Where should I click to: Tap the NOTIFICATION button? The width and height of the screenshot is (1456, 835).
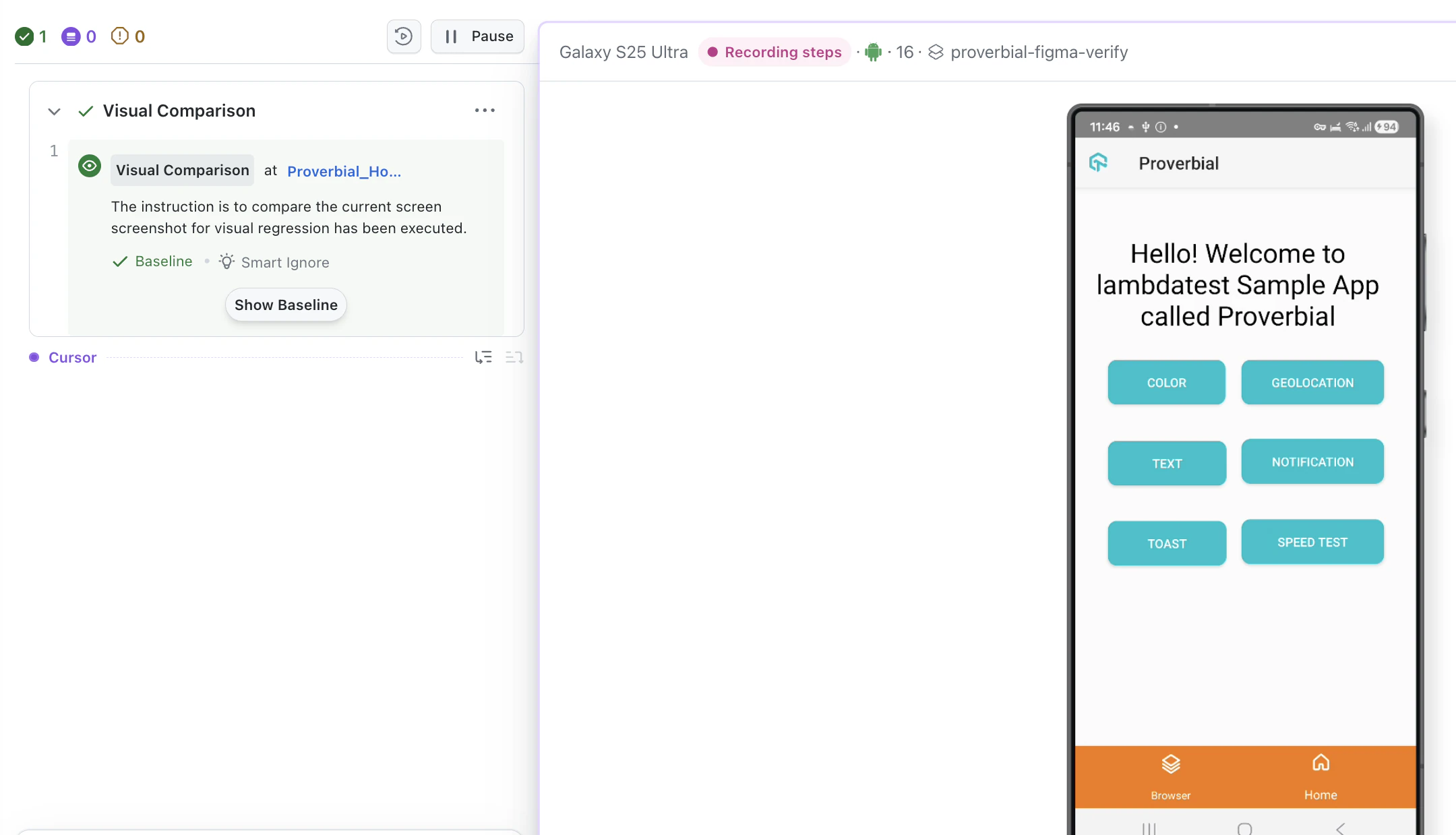[1312, 462]
